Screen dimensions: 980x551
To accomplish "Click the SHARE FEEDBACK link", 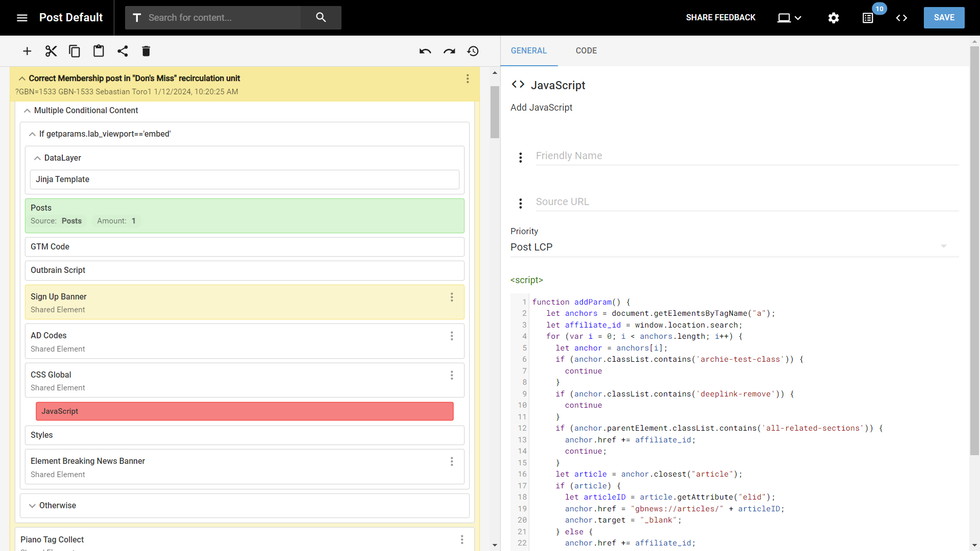I will pyautogui.click(x=720, y=18).
